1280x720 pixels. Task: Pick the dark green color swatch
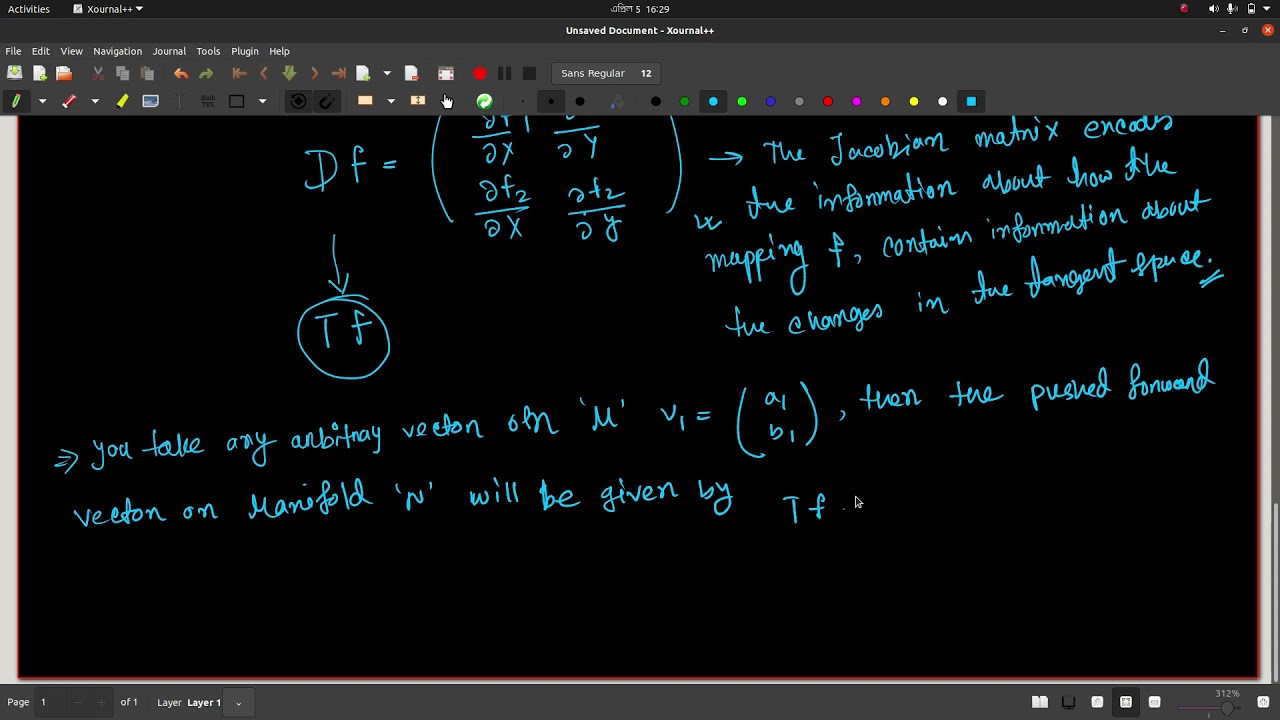coord(685,101)
